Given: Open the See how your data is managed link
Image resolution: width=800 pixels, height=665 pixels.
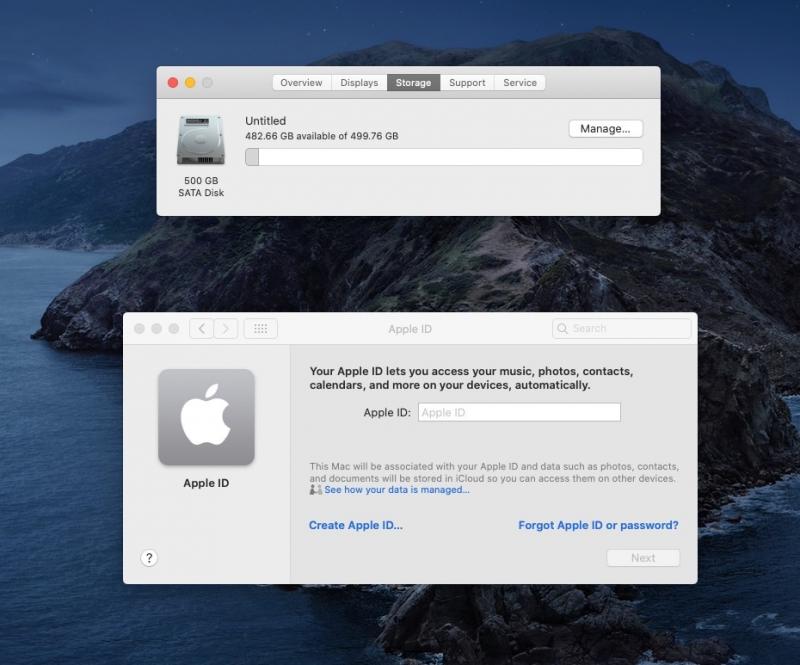Looking at the screenshot, I should click(397, 490).
